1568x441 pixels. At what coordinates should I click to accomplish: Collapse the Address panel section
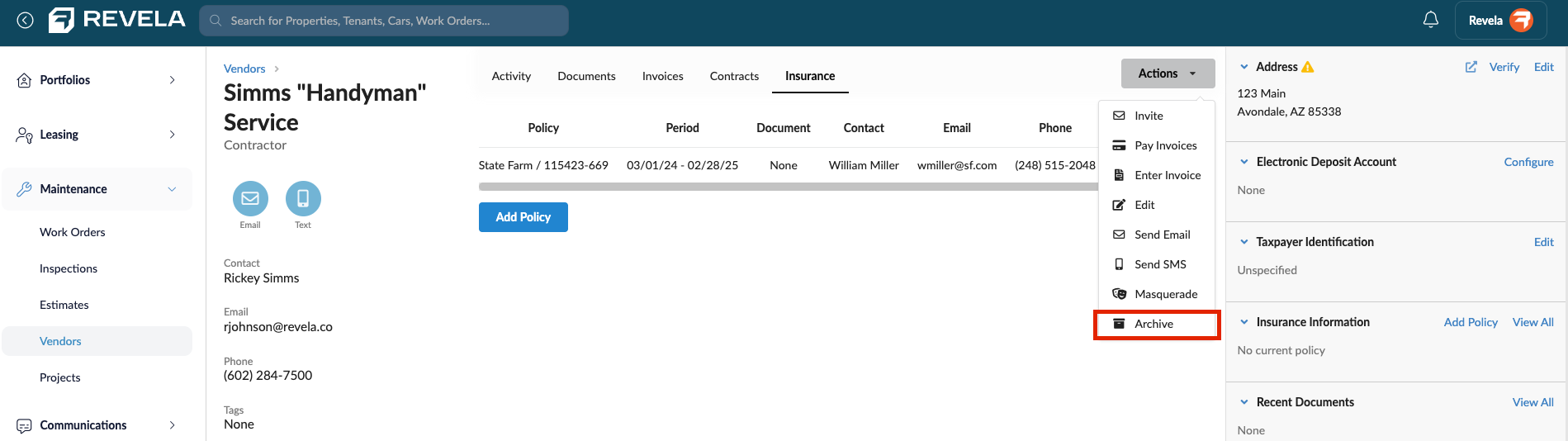(x=1244, y=67)
